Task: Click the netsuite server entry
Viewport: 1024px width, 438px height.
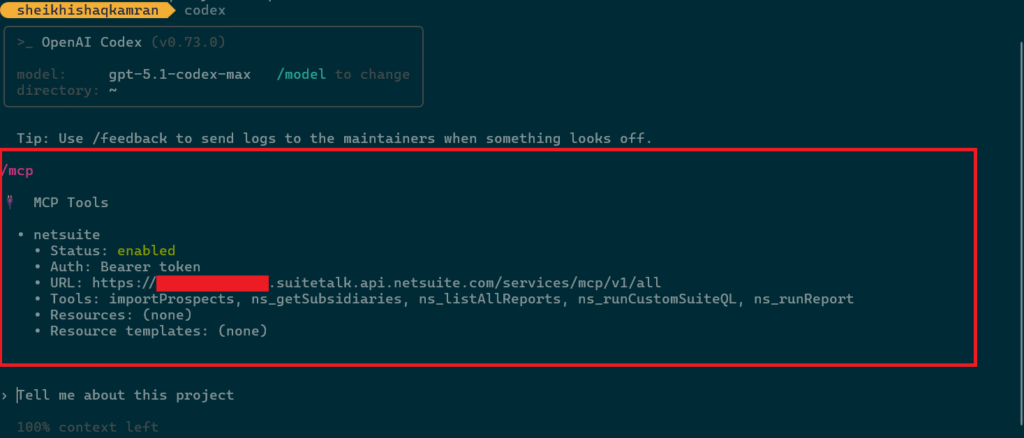Action: click(x=66, y=234)
